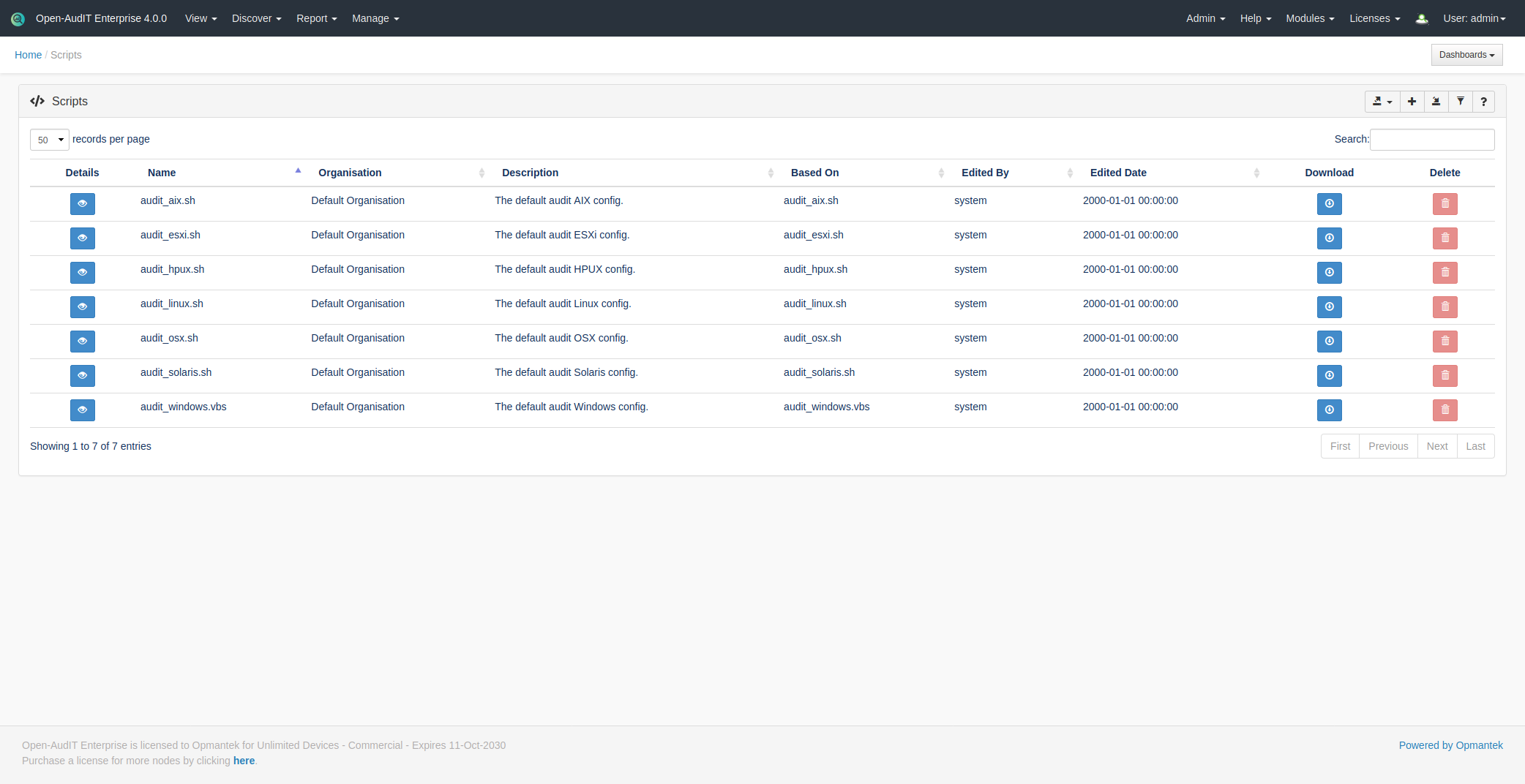Sort table by Organisation column
This screenshot has height=784, width=1525.
(397, 173)
